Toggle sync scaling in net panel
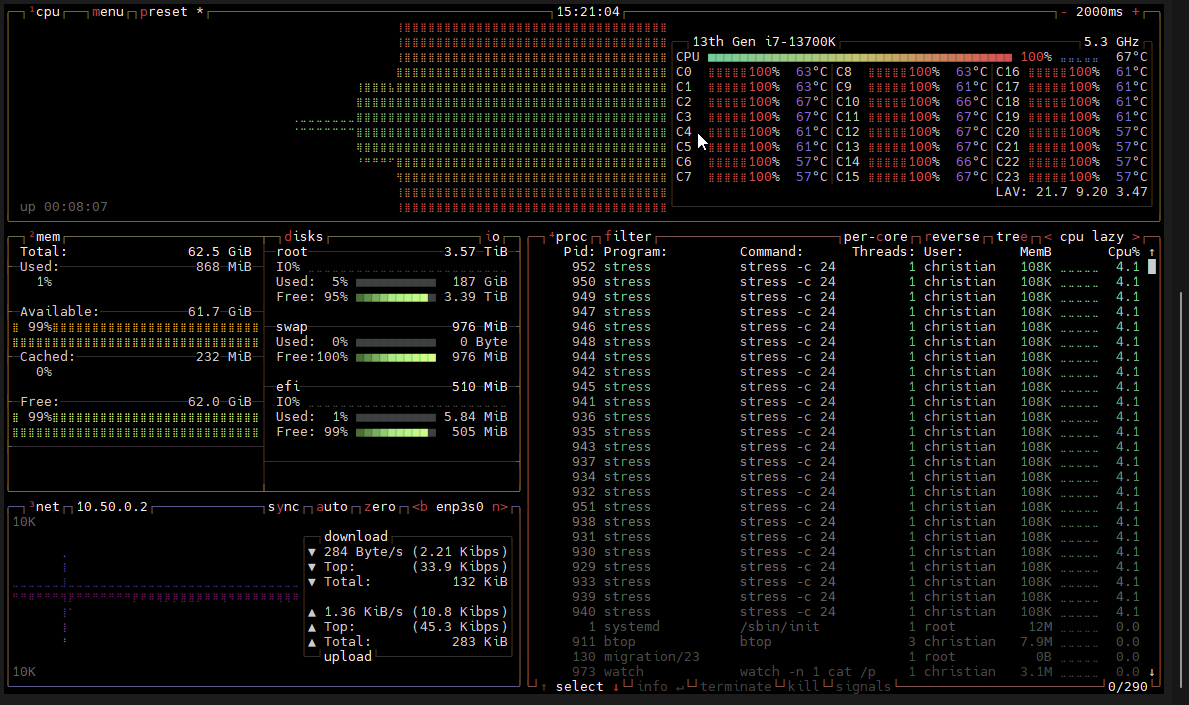The height and width of the screenshot is (705, 1189). [x=284, y=506]
